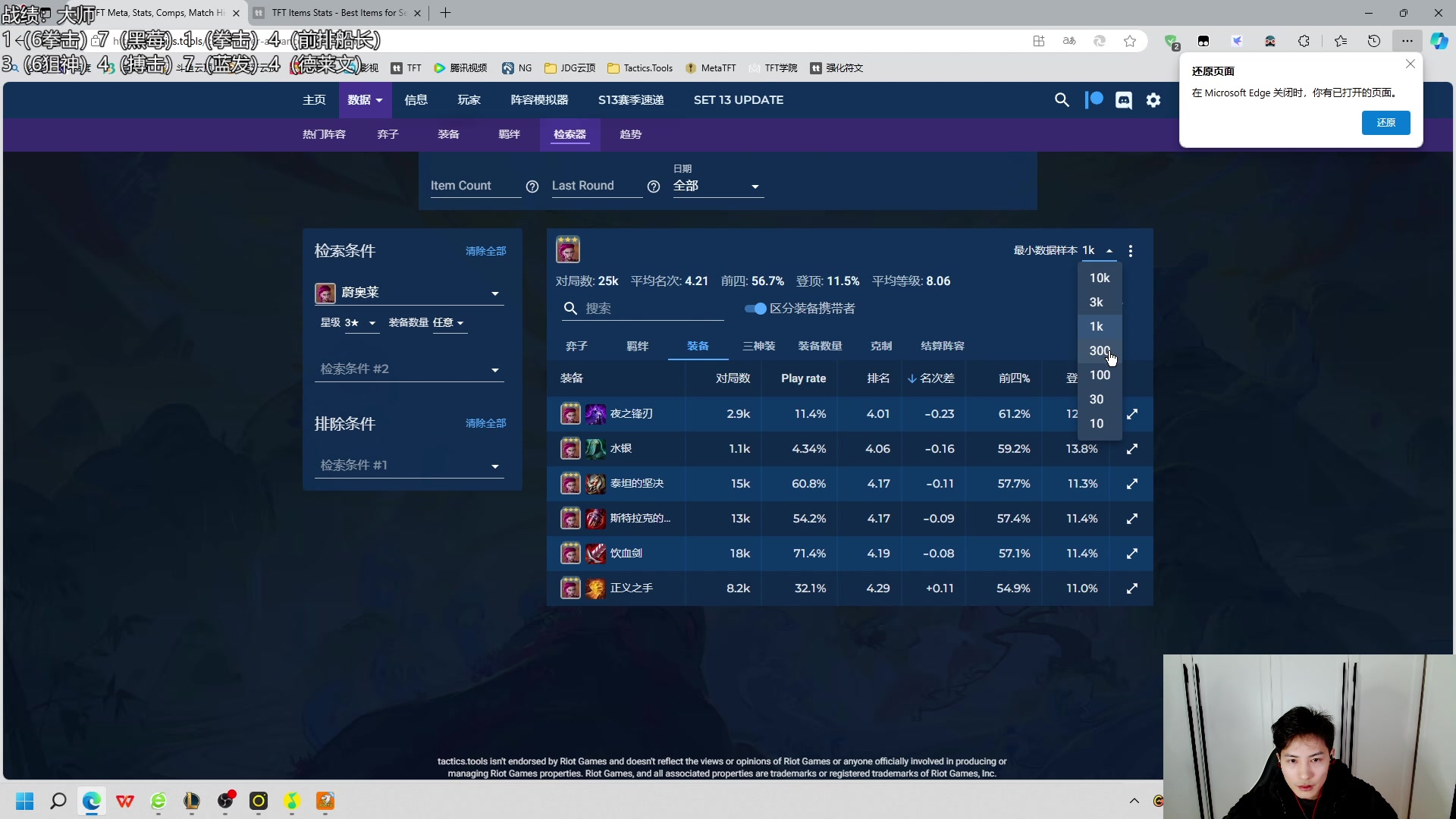Switch to the 装备 (items) tab
The width and height of the screenshot is (1456, 819).
pos(698,345)
